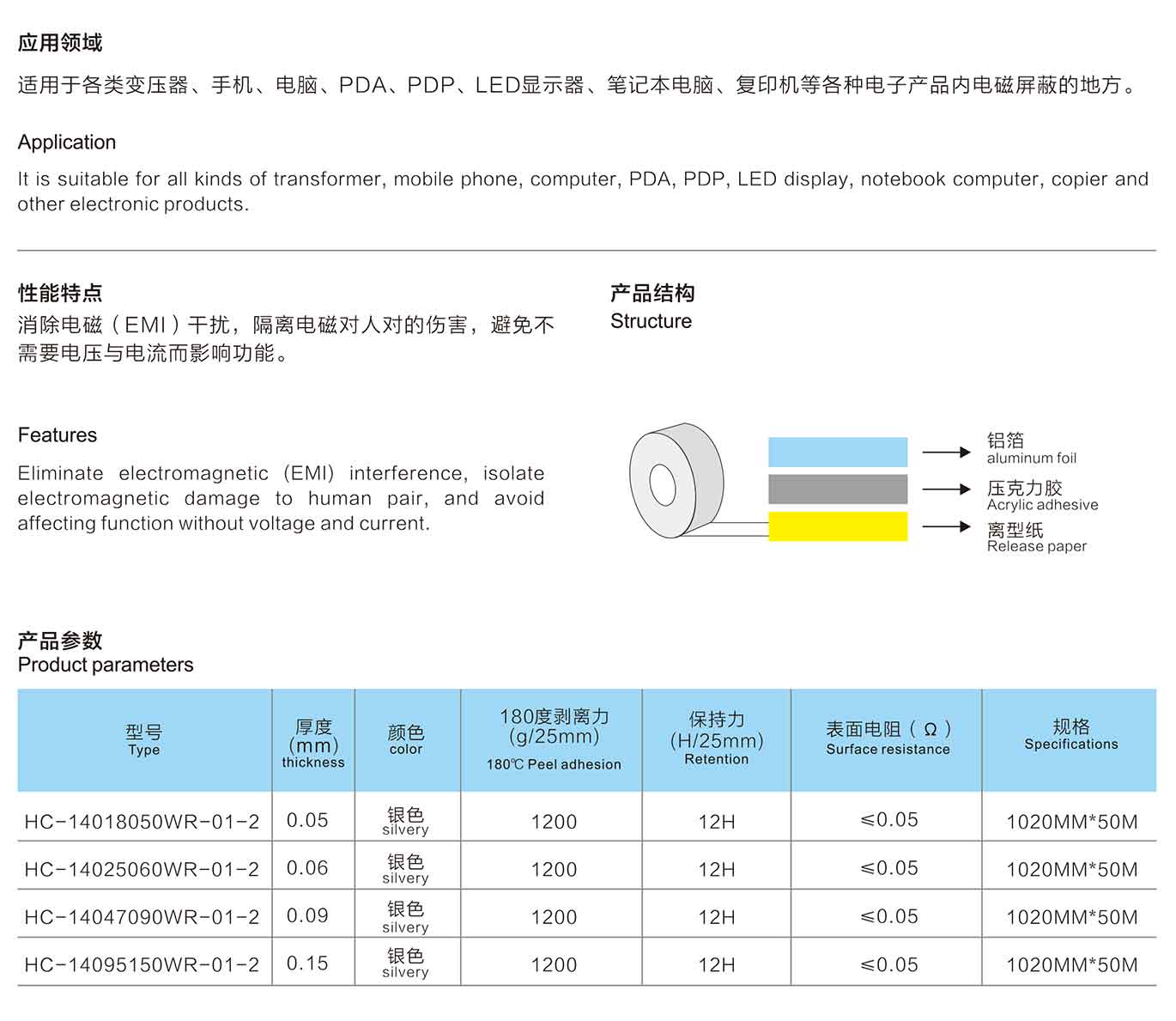
Task: Click the thickness value '0.09'
Action: (x=307, y=915)
